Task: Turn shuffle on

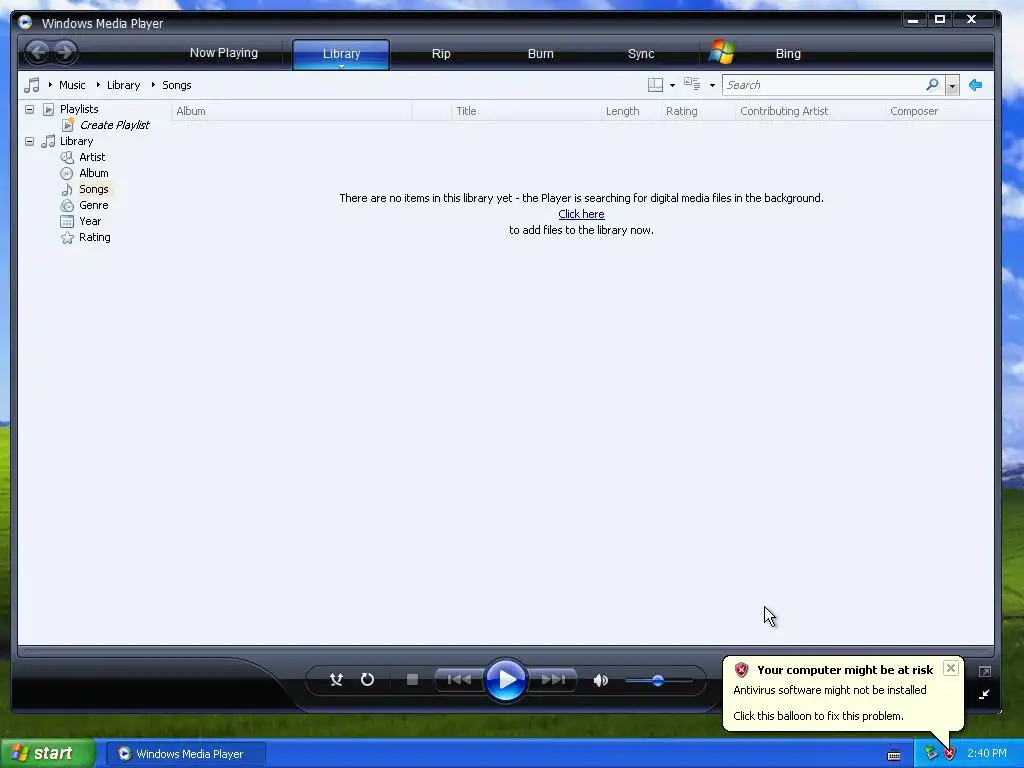Action: [x=336, y=680]
